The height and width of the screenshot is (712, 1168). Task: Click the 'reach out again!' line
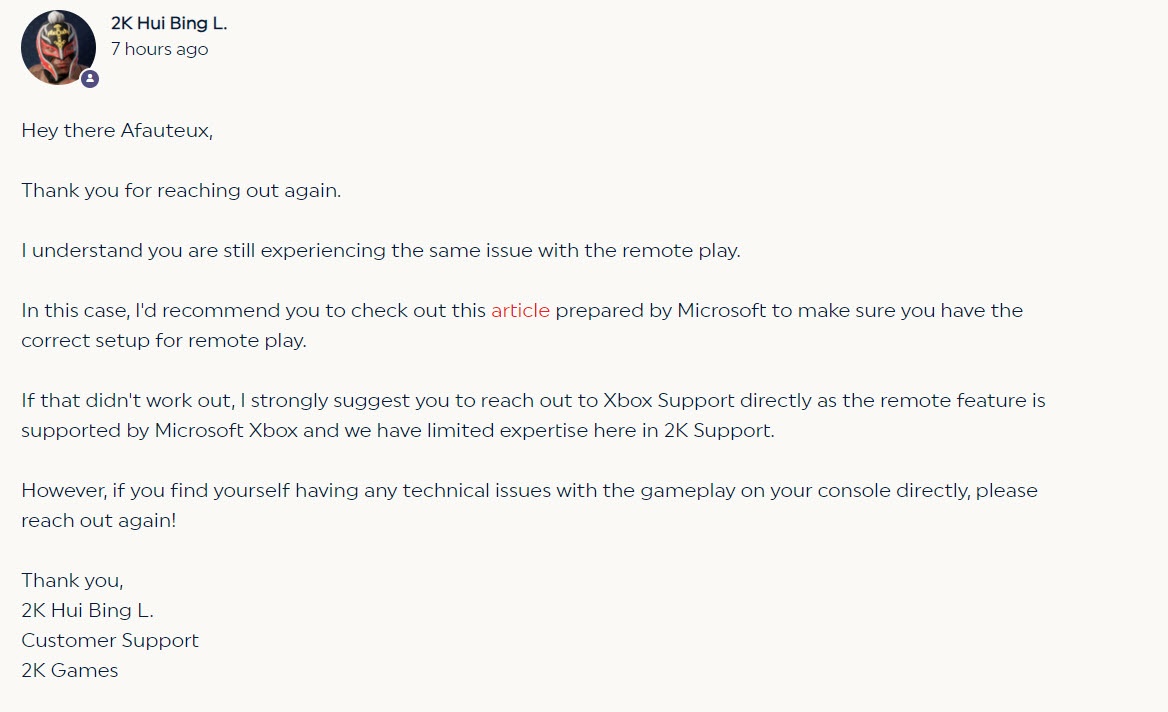coord(98,521)
